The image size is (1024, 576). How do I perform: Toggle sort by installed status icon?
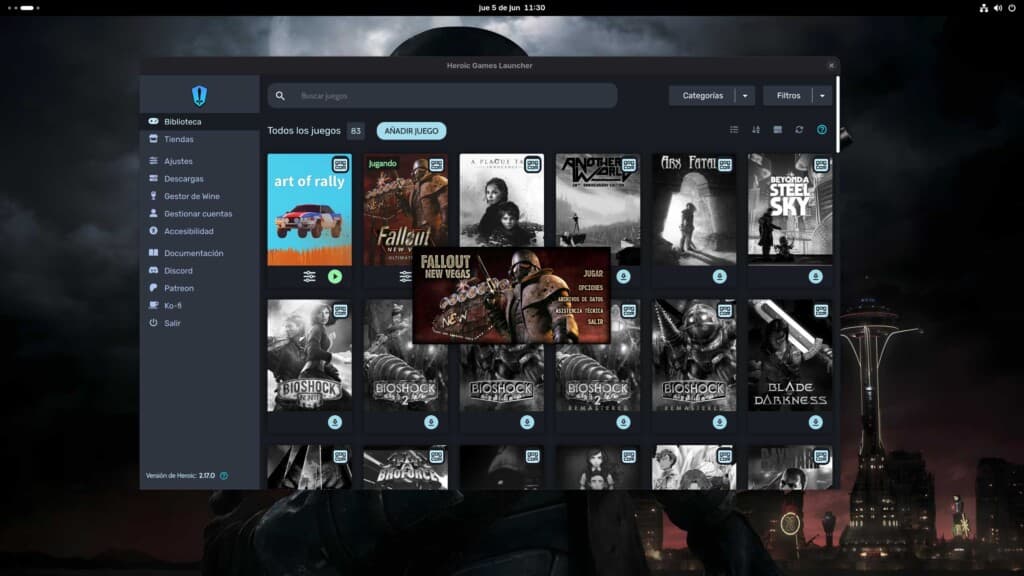[x=777, y=130]
